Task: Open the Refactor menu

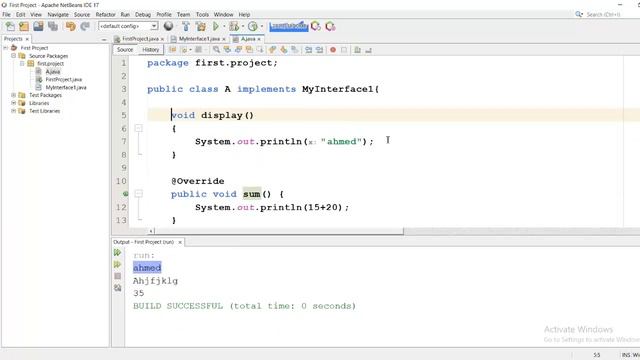Action: click(106, 14)
